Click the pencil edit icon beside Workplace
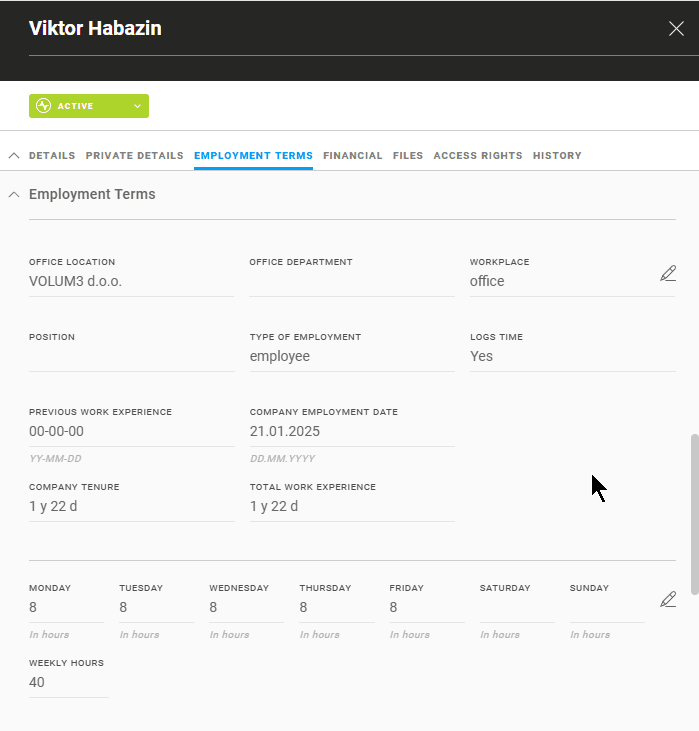The image size is (699, 731). pos(668,274)
